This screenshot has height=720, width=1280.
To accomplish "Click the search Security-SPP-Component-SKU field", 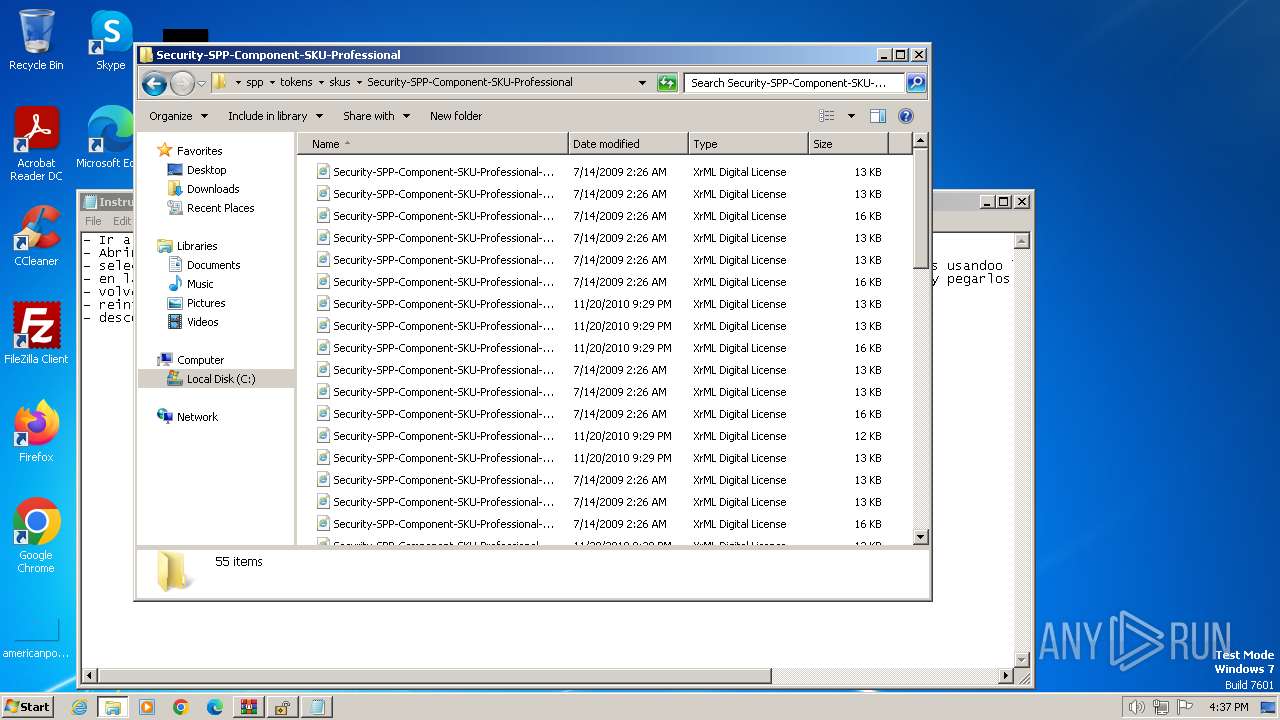I will pos(795,83).
